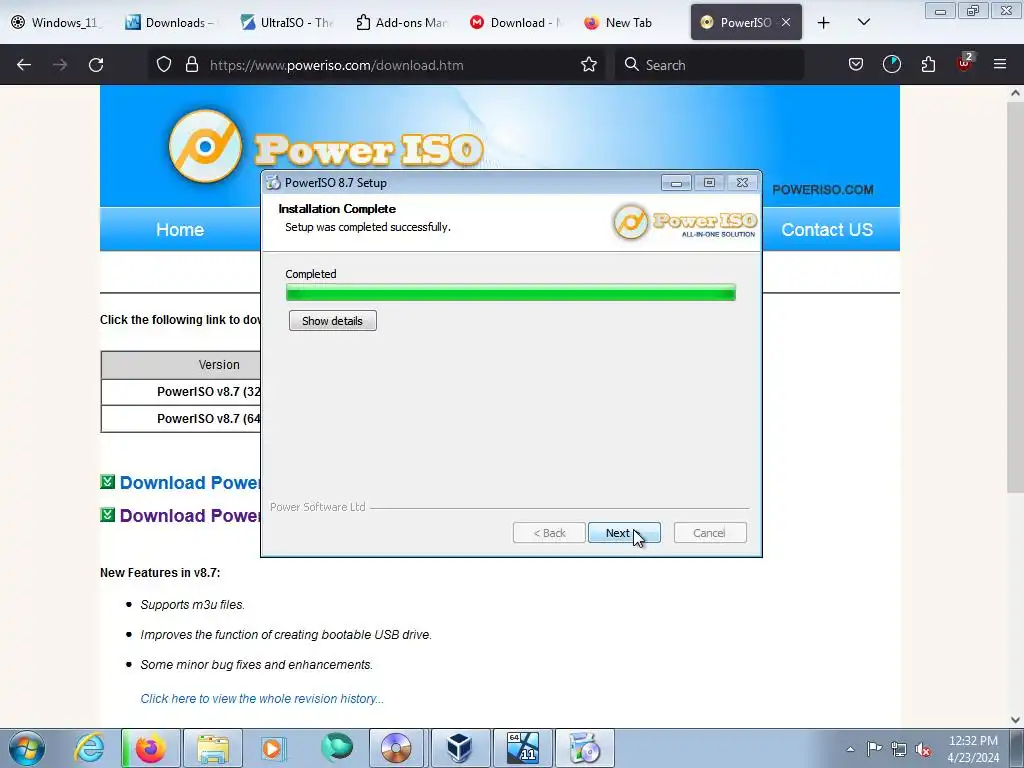Open the circular container extension icon
Screen dimensions: 1024x768
(x=891, y=65)
